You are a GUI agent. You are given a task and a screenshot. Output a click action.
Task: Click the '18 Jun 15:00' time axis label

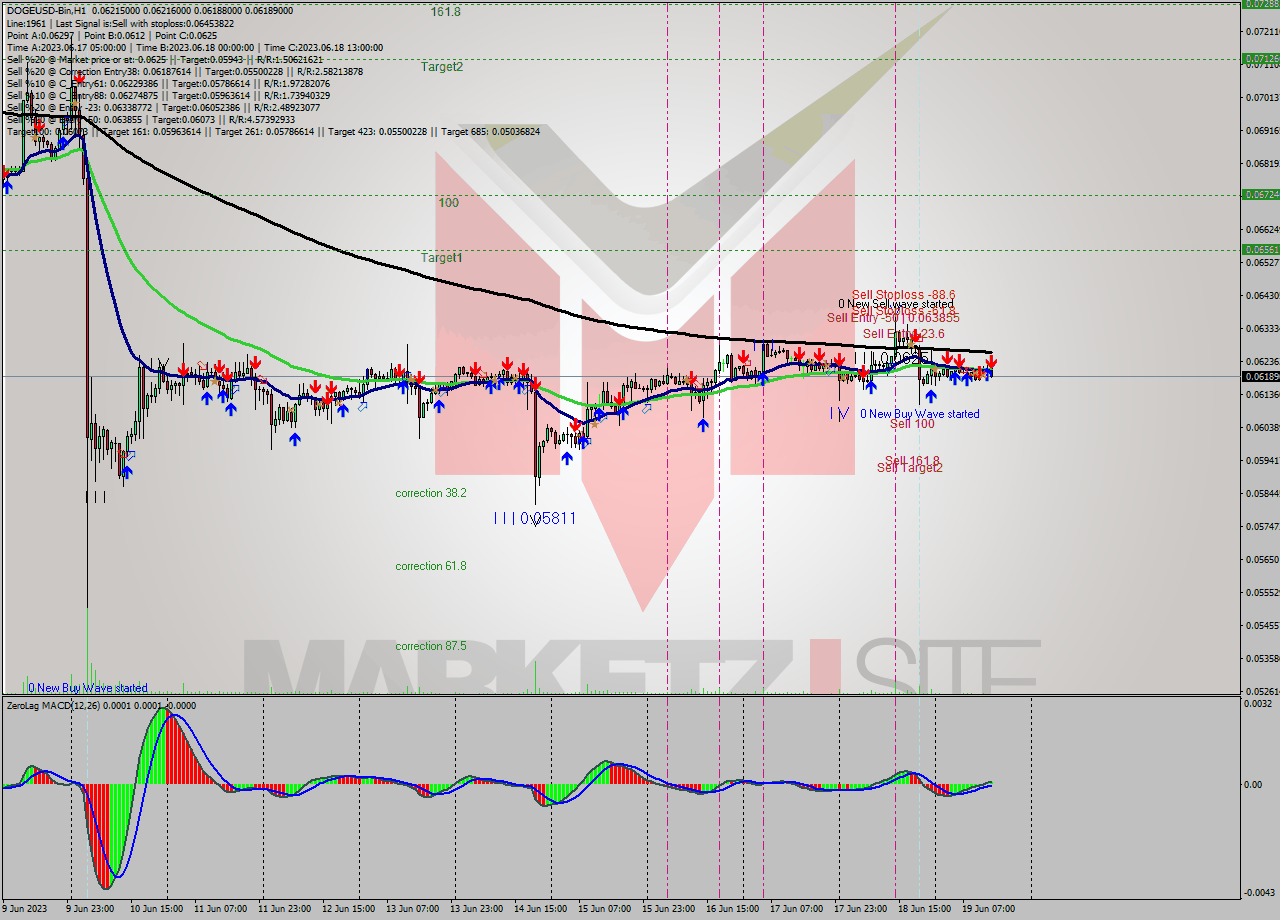(x=925, y=909)
